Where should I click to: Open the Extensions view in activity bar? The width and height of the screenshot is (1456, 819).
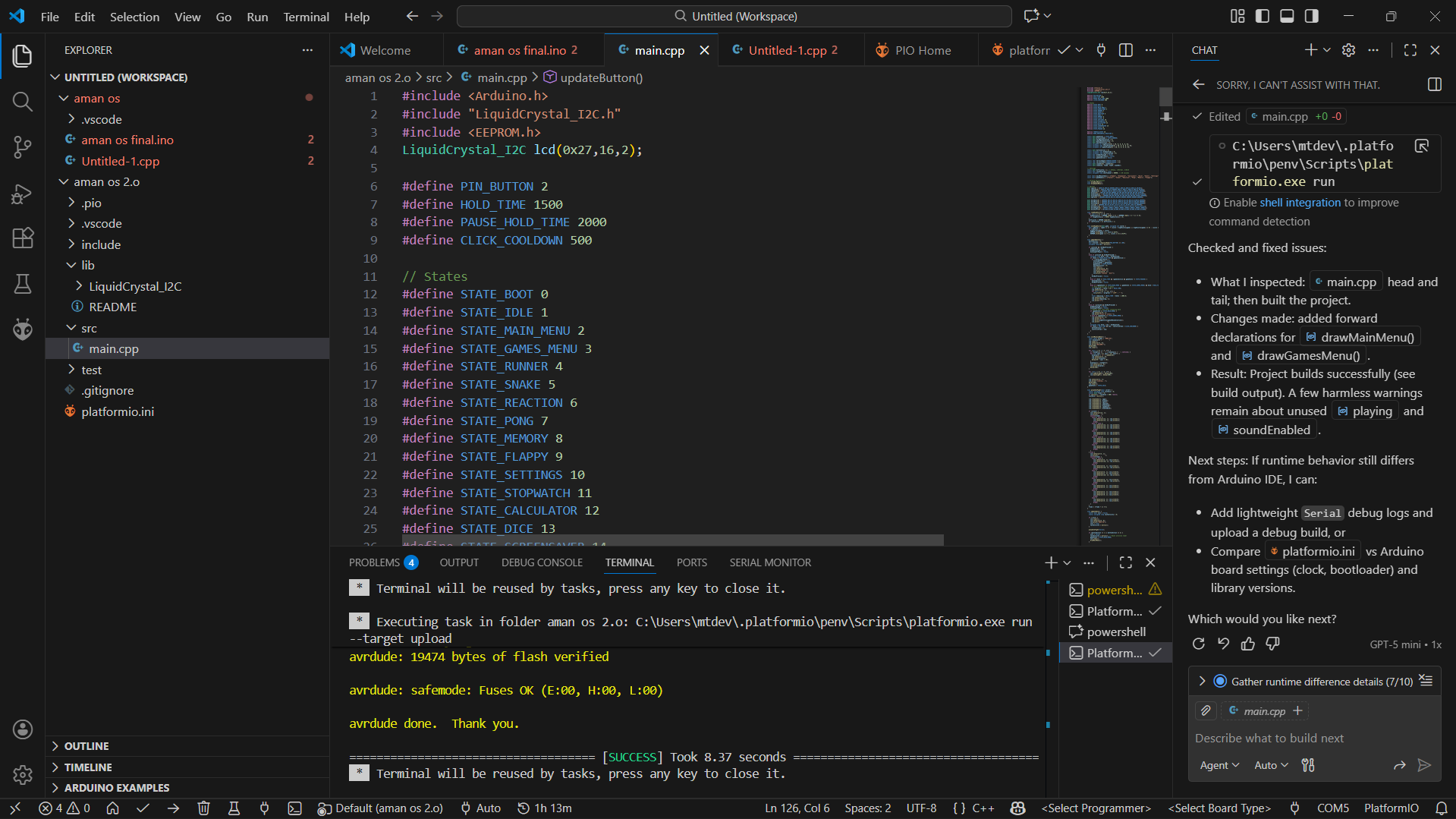pyautogui.click(x=23, y=238)
